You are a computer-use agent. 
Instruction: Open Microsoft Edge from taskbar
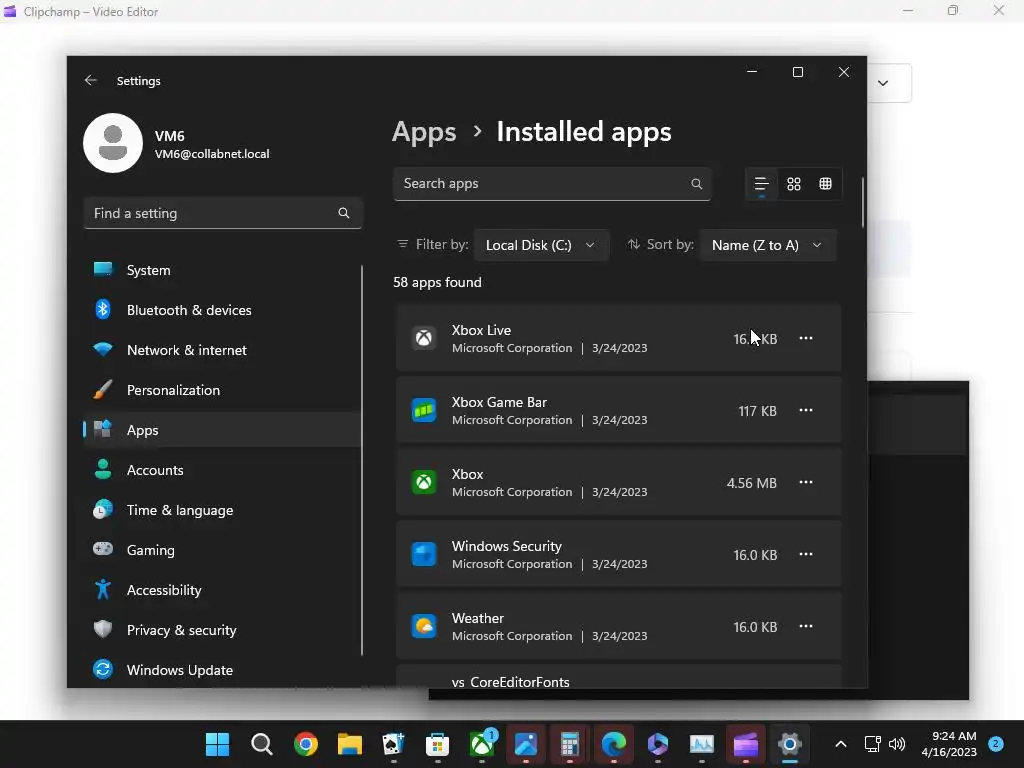coord(614,744)
